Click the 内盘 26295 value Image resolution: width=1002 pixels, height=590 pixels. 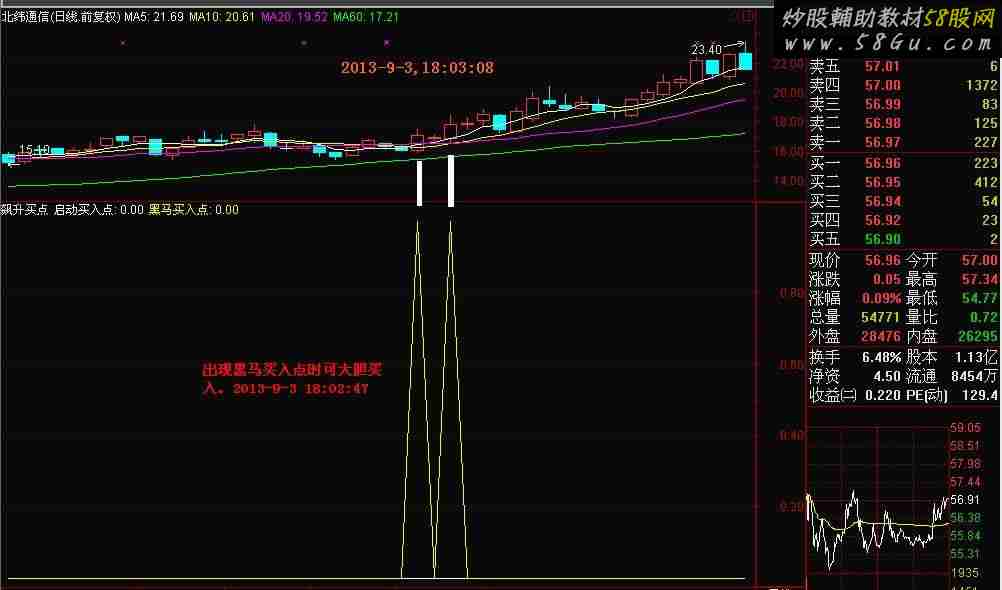coord(978,336)
